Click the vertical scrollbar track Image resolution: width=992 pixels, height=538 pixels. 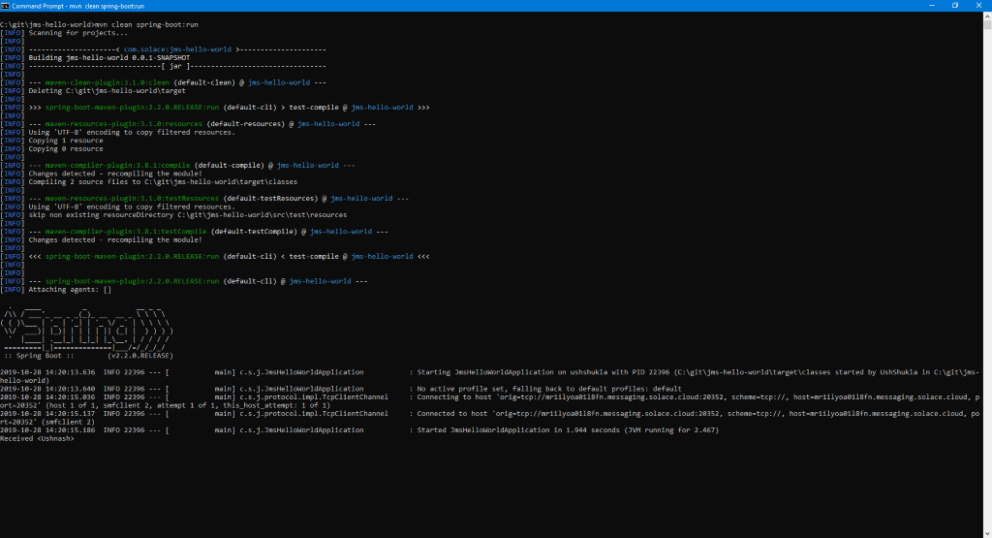[x=987, y=300]
